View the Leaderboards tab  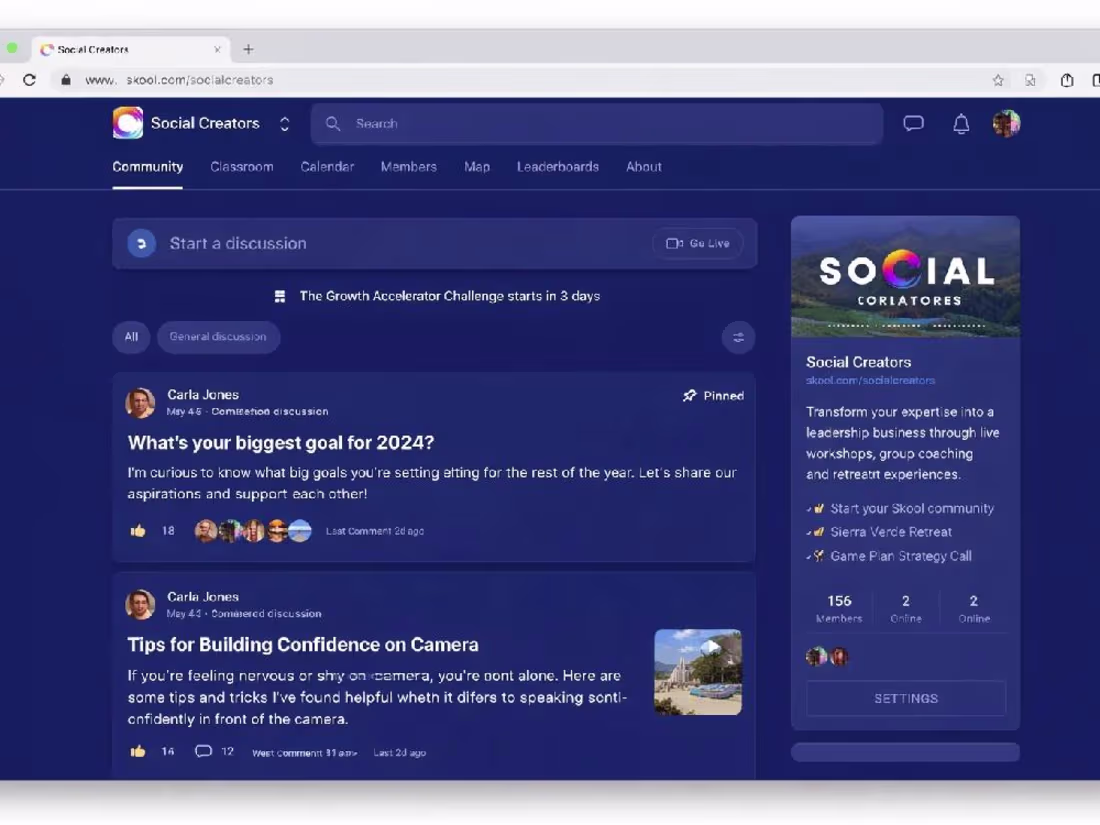coord(558,167)
